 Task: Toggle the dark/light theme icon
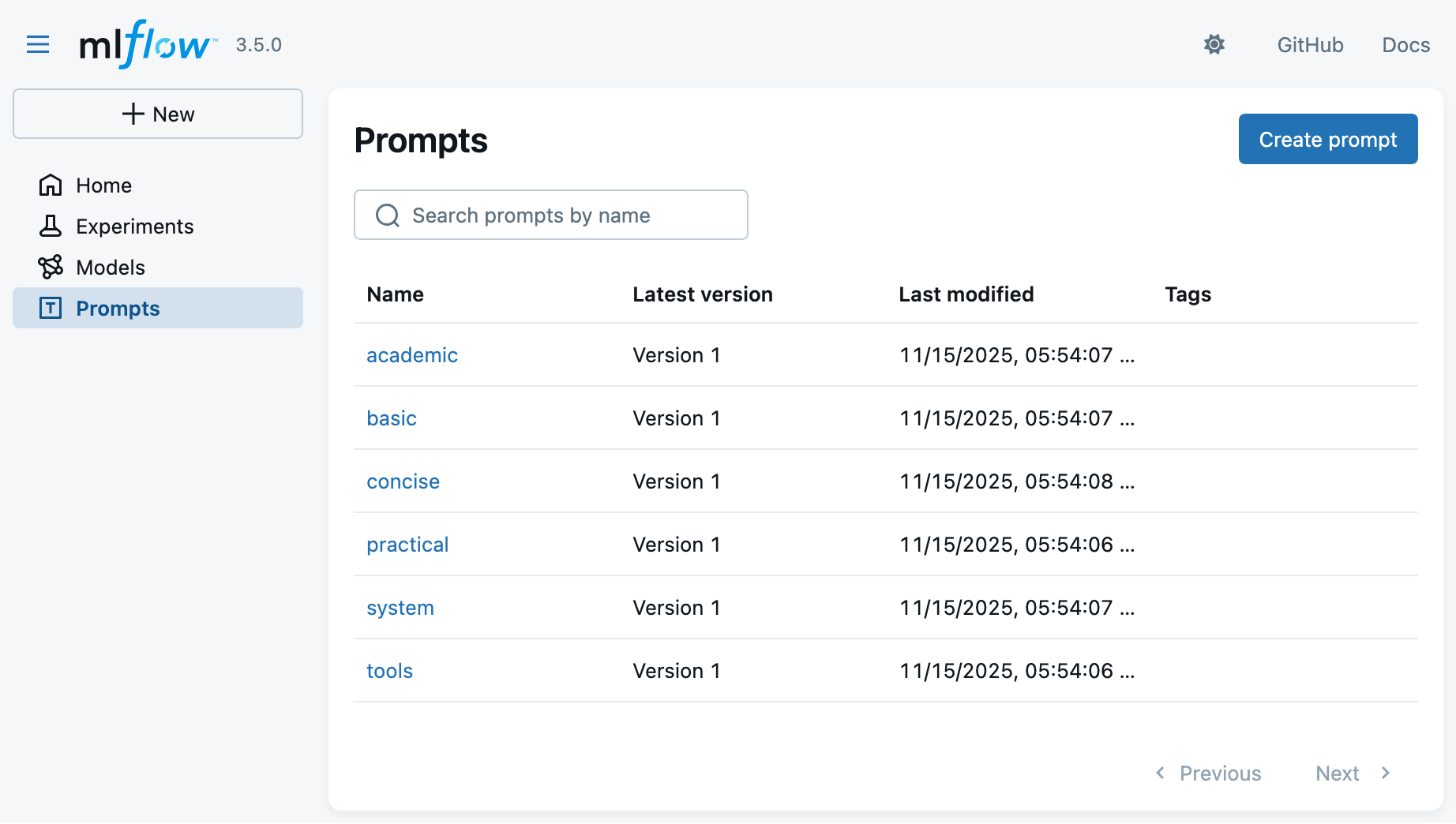click(x=1214, y=45)
